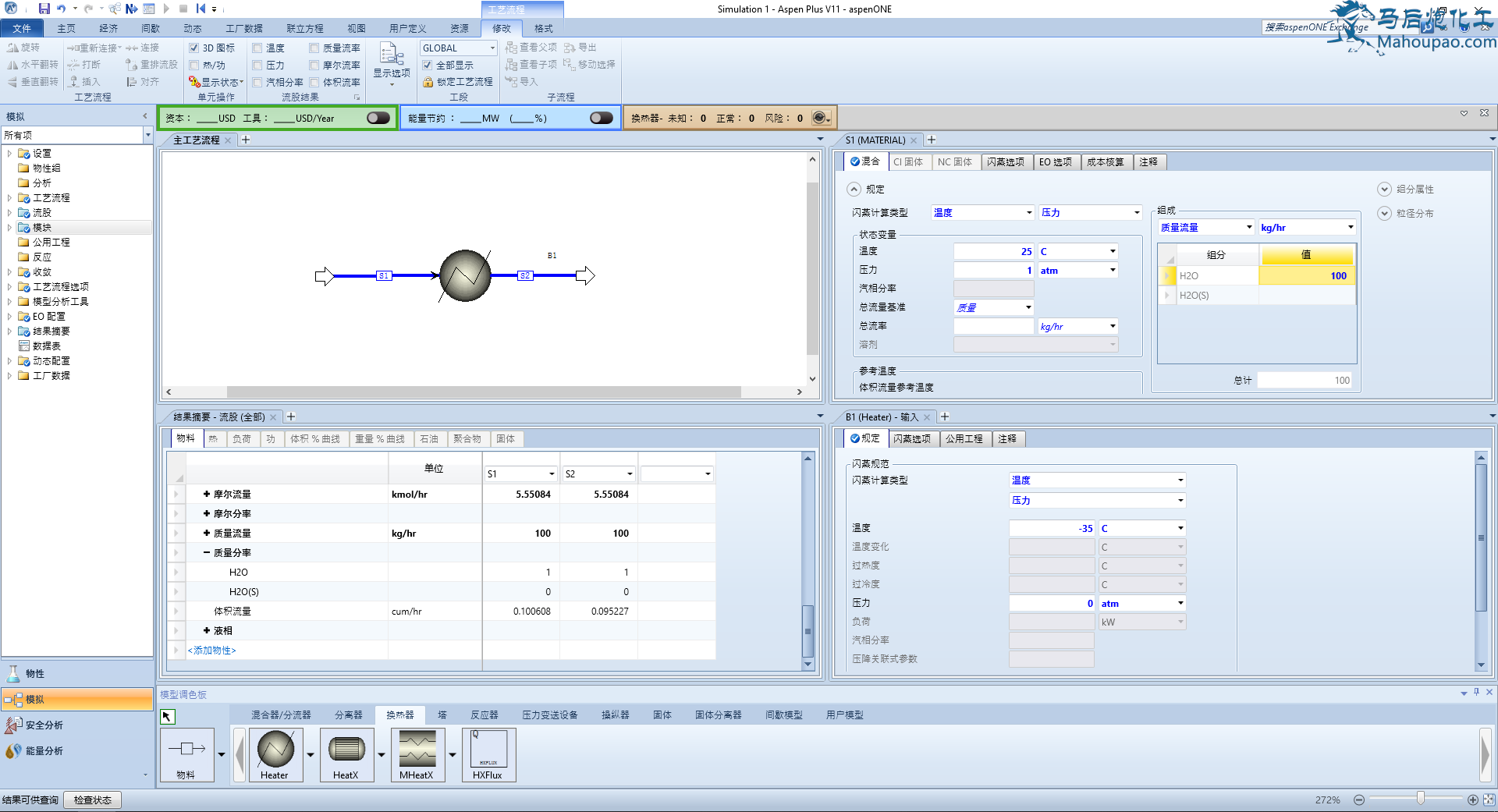Click the S1 stream label on the flowsheet

(x=383, y=275)
